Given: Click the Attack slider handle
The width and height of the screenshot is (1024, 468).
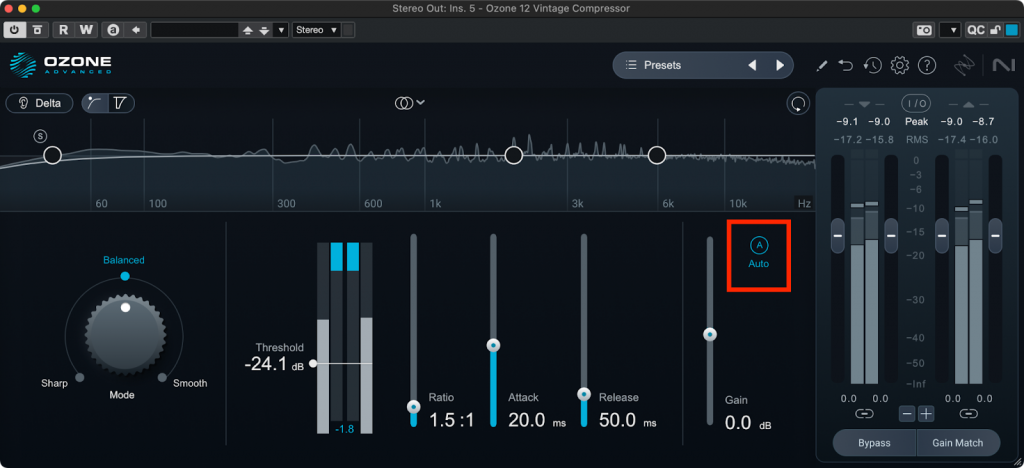Looking at the screenshot, I should 492,345.
